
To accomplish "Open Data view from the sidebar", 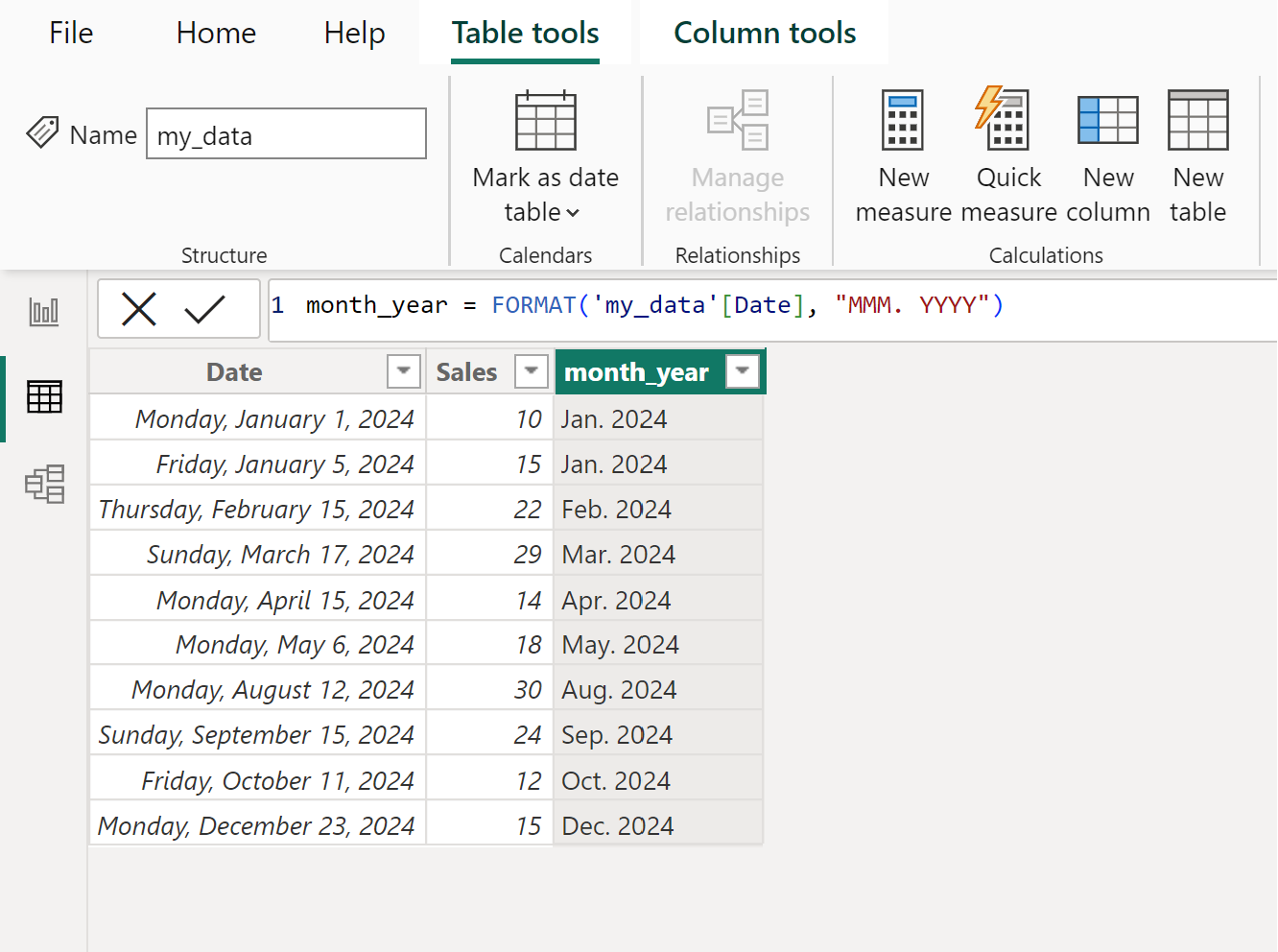I will [x=44, y=396].
